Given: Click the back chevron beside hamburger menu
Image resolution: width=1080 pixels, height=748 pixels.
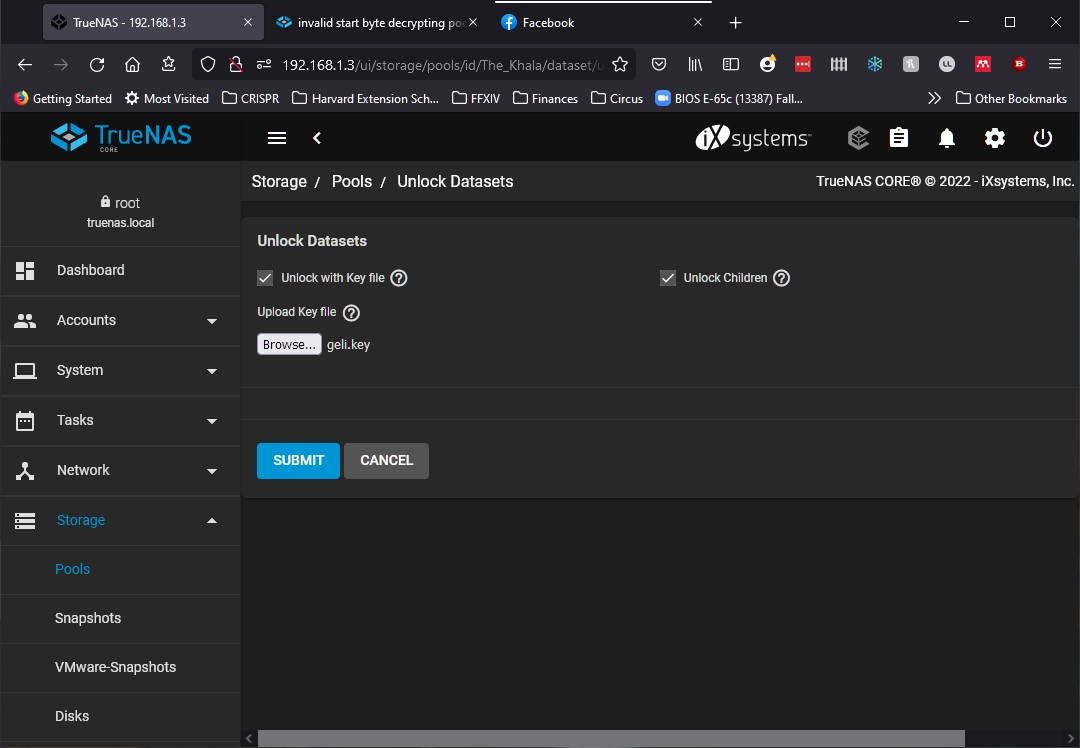Looking at the screenshot, I should (317, 138).
